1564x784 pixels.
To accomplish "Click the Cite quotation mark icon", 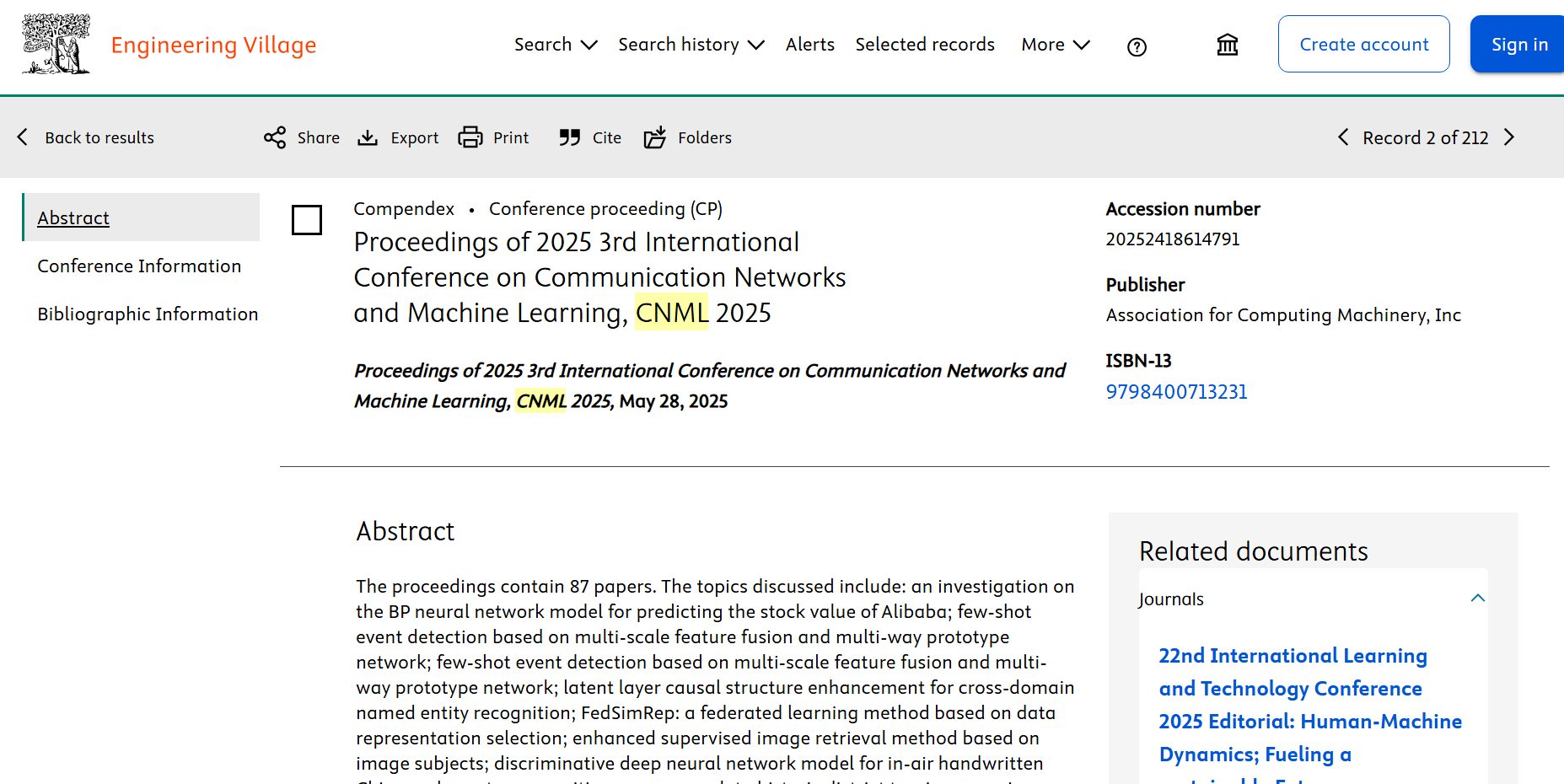I will click(570, 137).
